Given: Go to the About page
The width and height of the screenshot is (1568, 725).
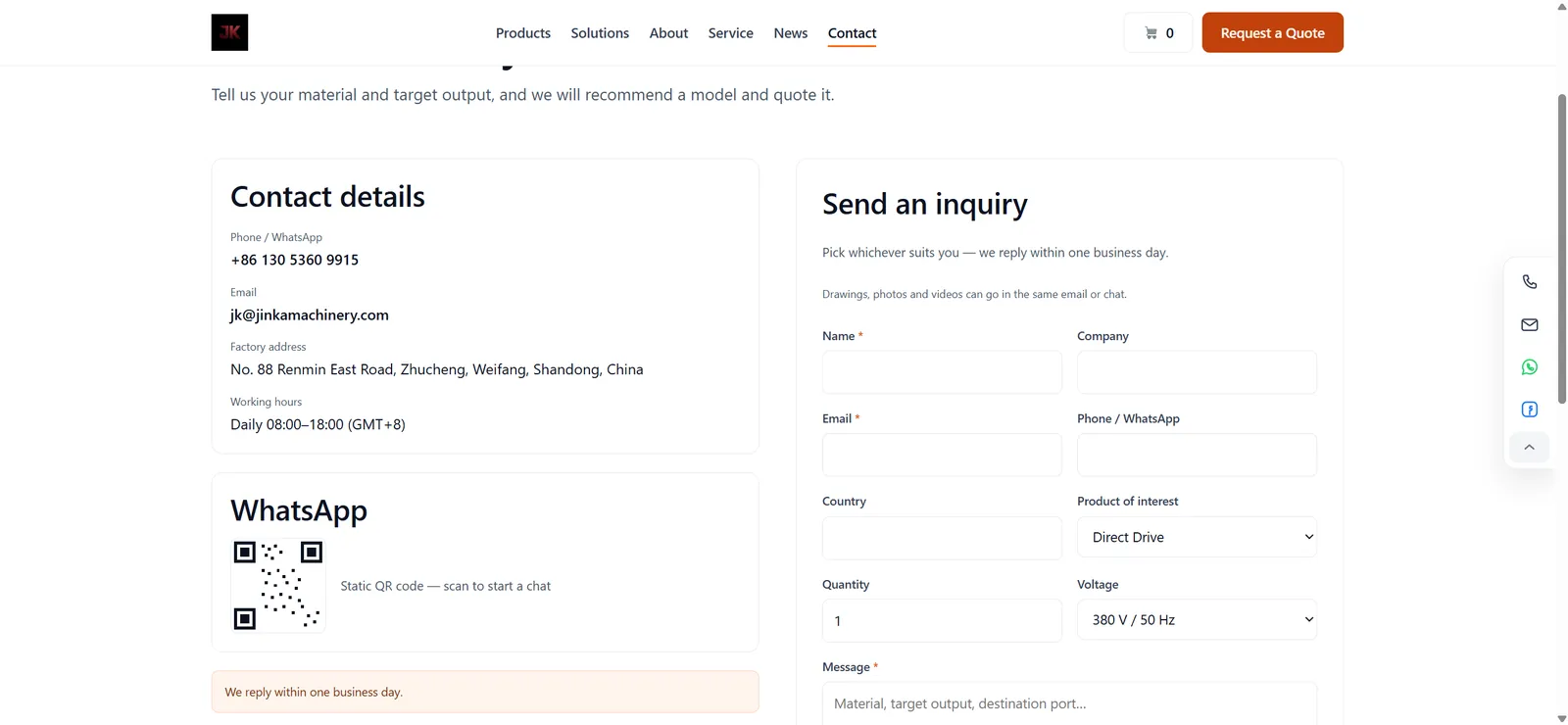Looking at the screenshot, I should pos(668,33).
